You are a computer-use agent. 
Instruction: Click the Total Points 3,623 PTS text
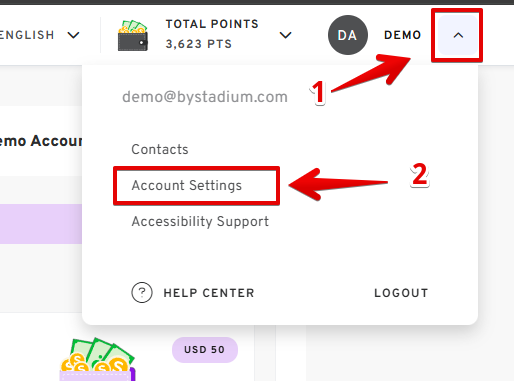point(212,34)
